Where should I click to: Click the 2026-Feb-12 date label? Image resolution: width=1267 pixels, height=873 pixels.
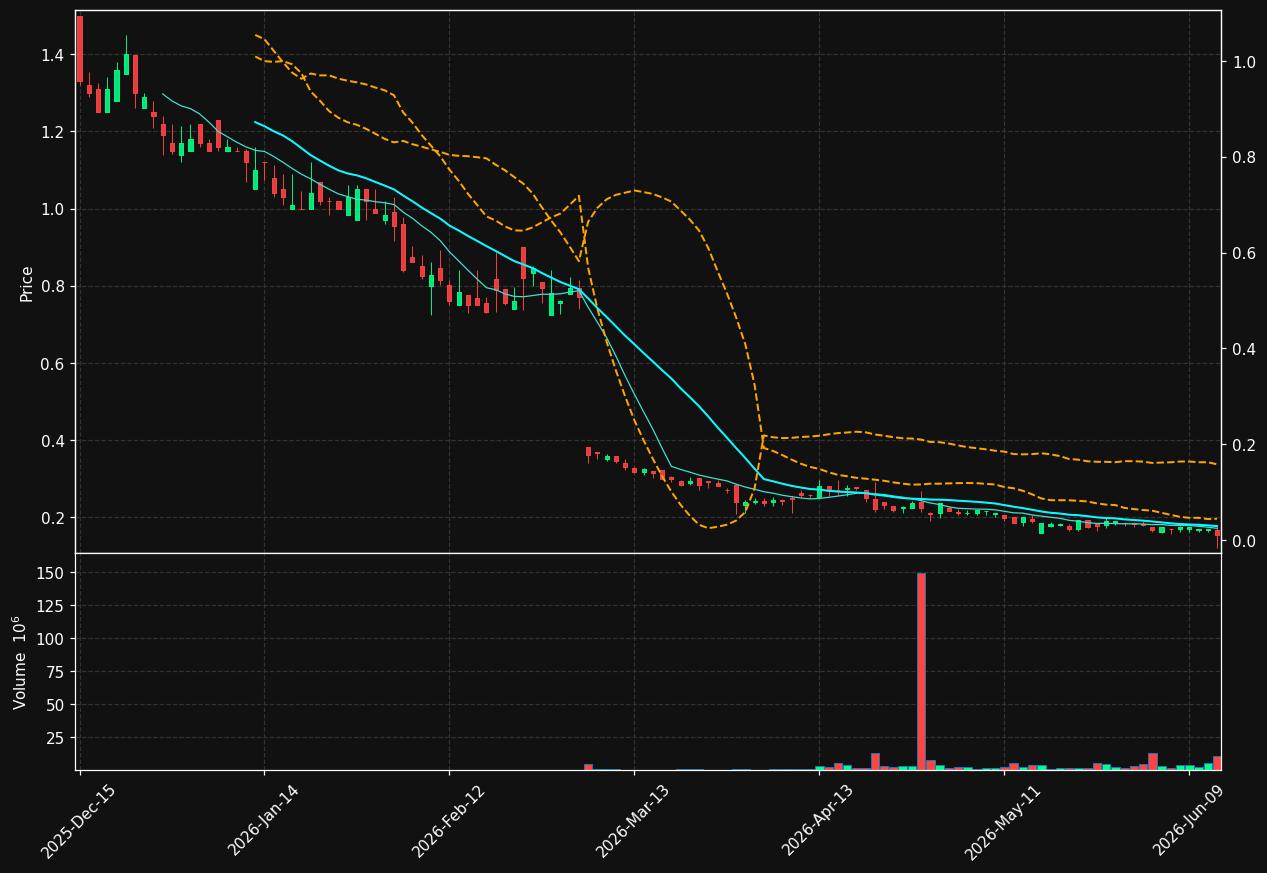tap(448, 822)
